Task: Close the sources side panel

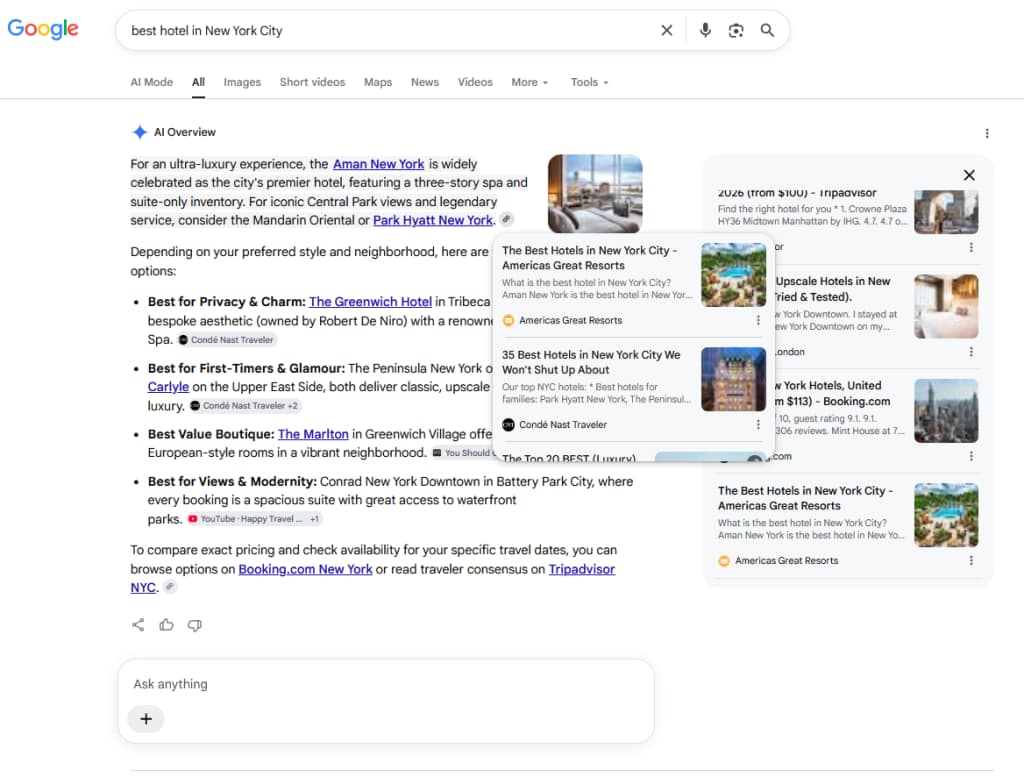Action: click(x=969, y=175)
